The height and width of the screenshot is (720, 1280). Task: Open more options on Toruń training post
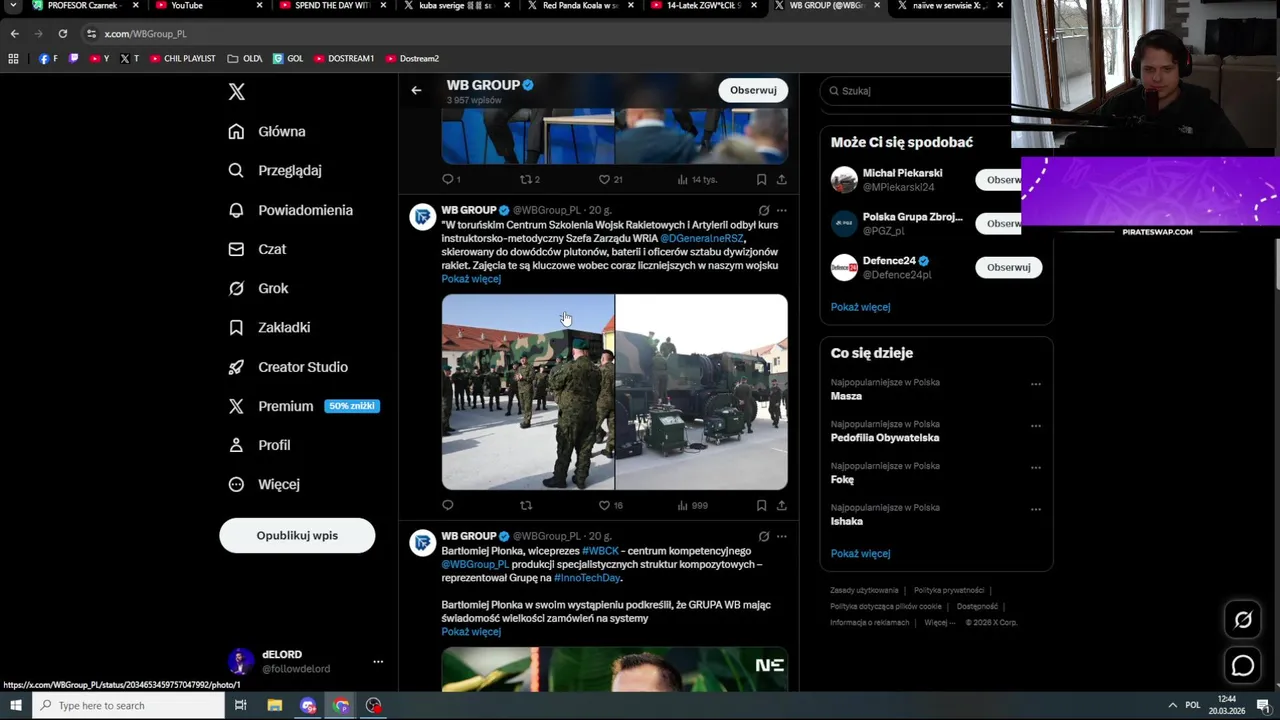781,210
